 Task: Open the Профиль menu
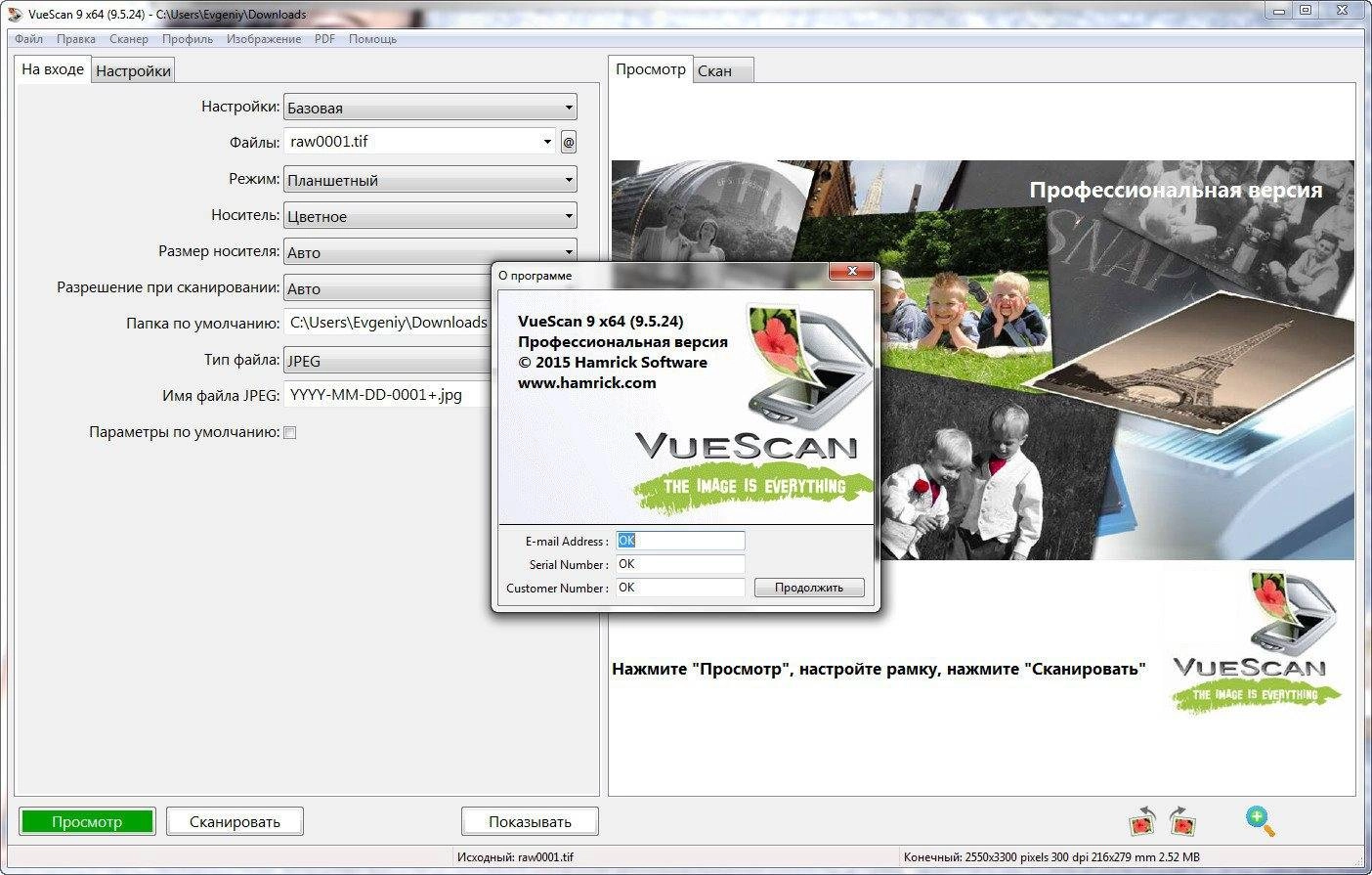point(188,39)
